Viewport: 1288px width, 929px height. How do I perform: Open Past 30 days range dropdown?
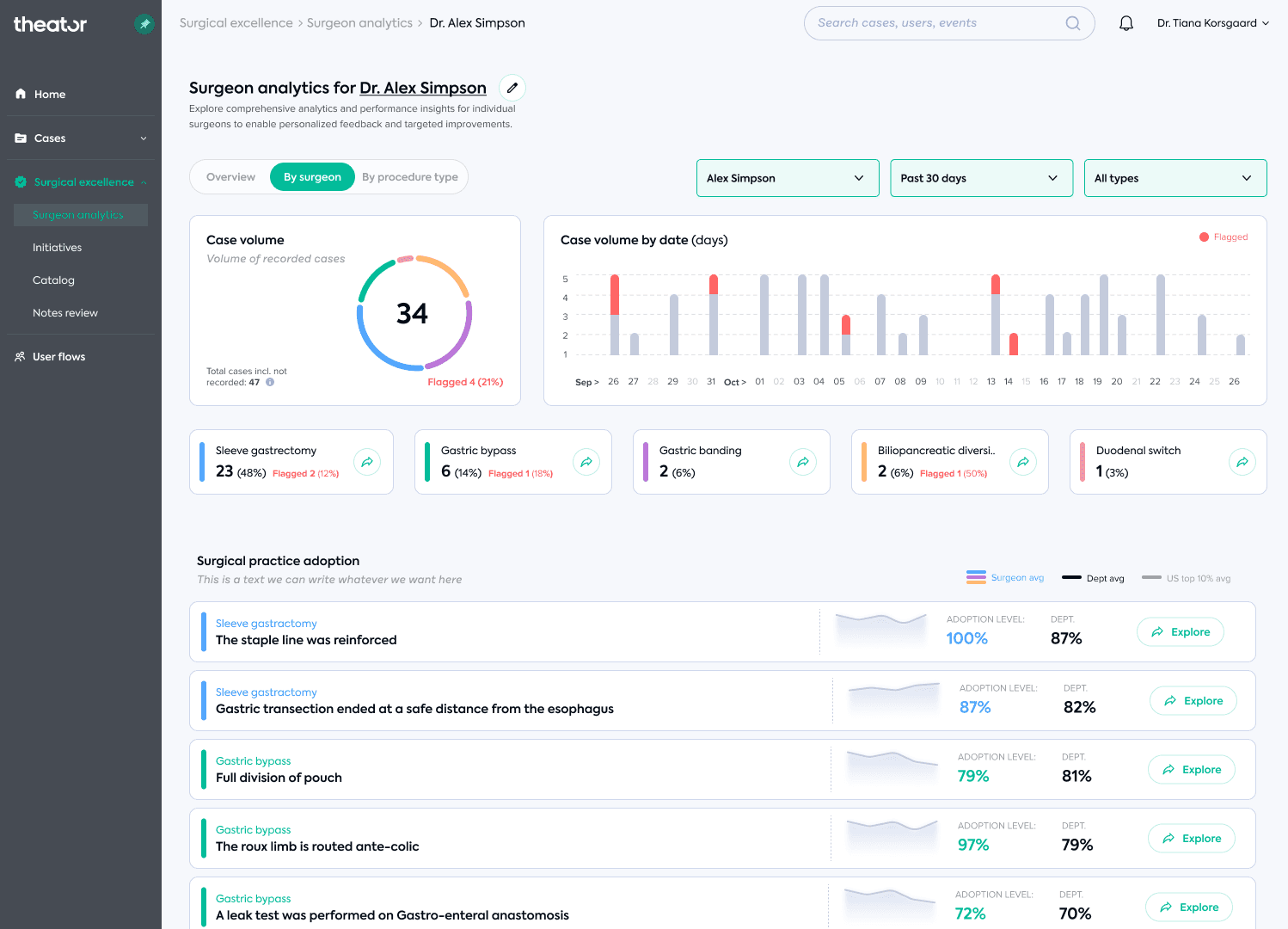[981, 178]
